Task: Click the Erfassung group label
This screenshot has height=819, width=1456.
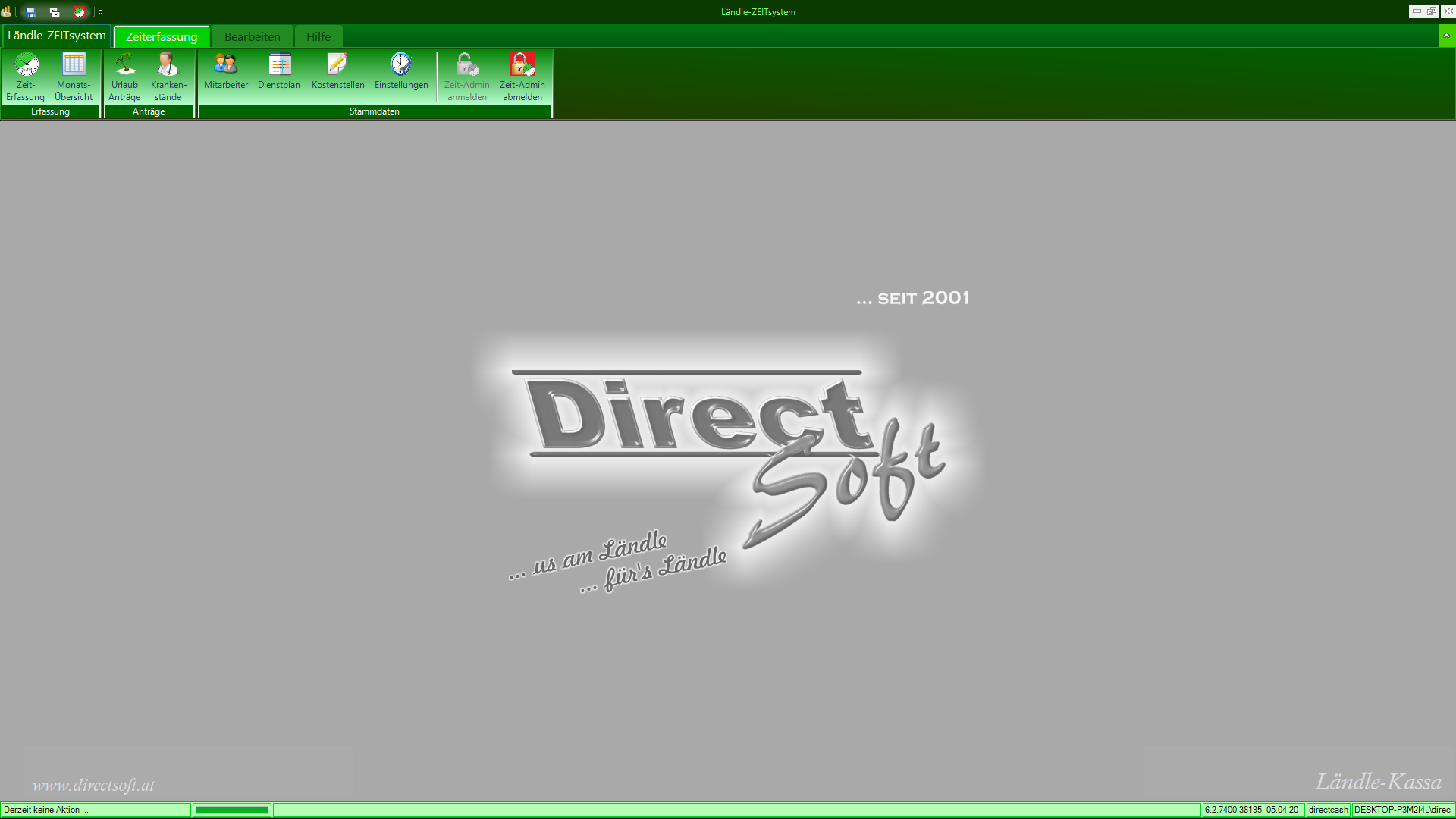Action: click(x=50, y=111)
